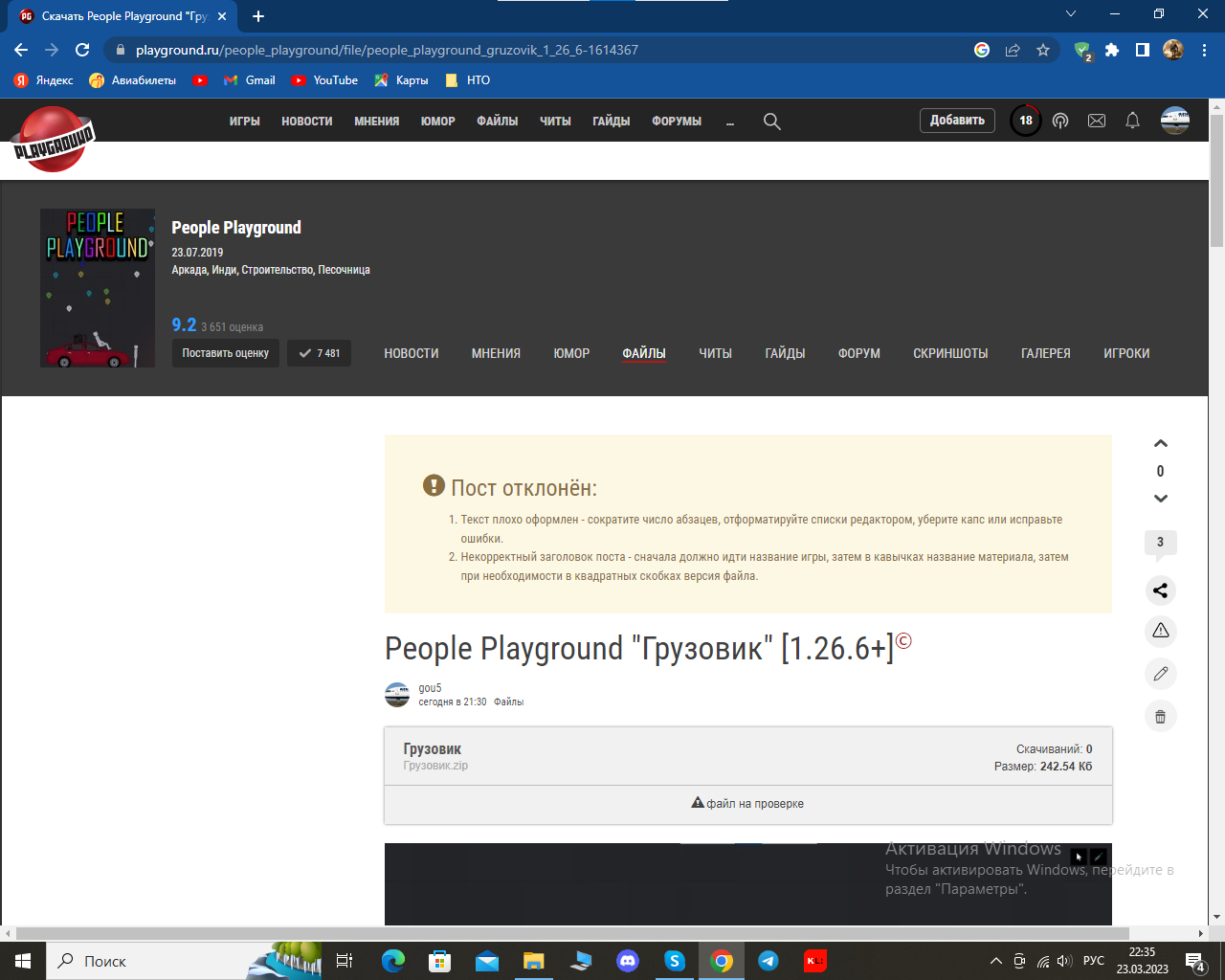
Task: Show hidden system tray icons
Action: (x=995, y=961)
